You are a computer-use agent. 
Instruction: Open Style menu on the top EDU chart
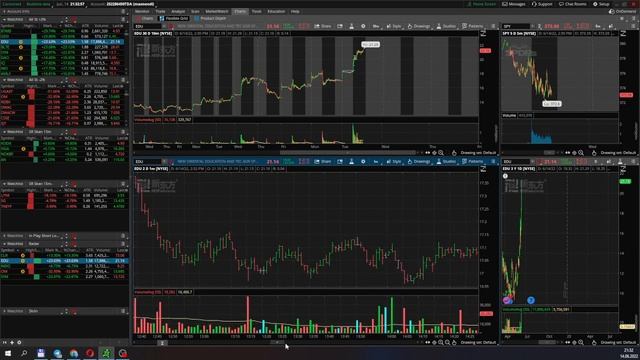pos(394,26)
